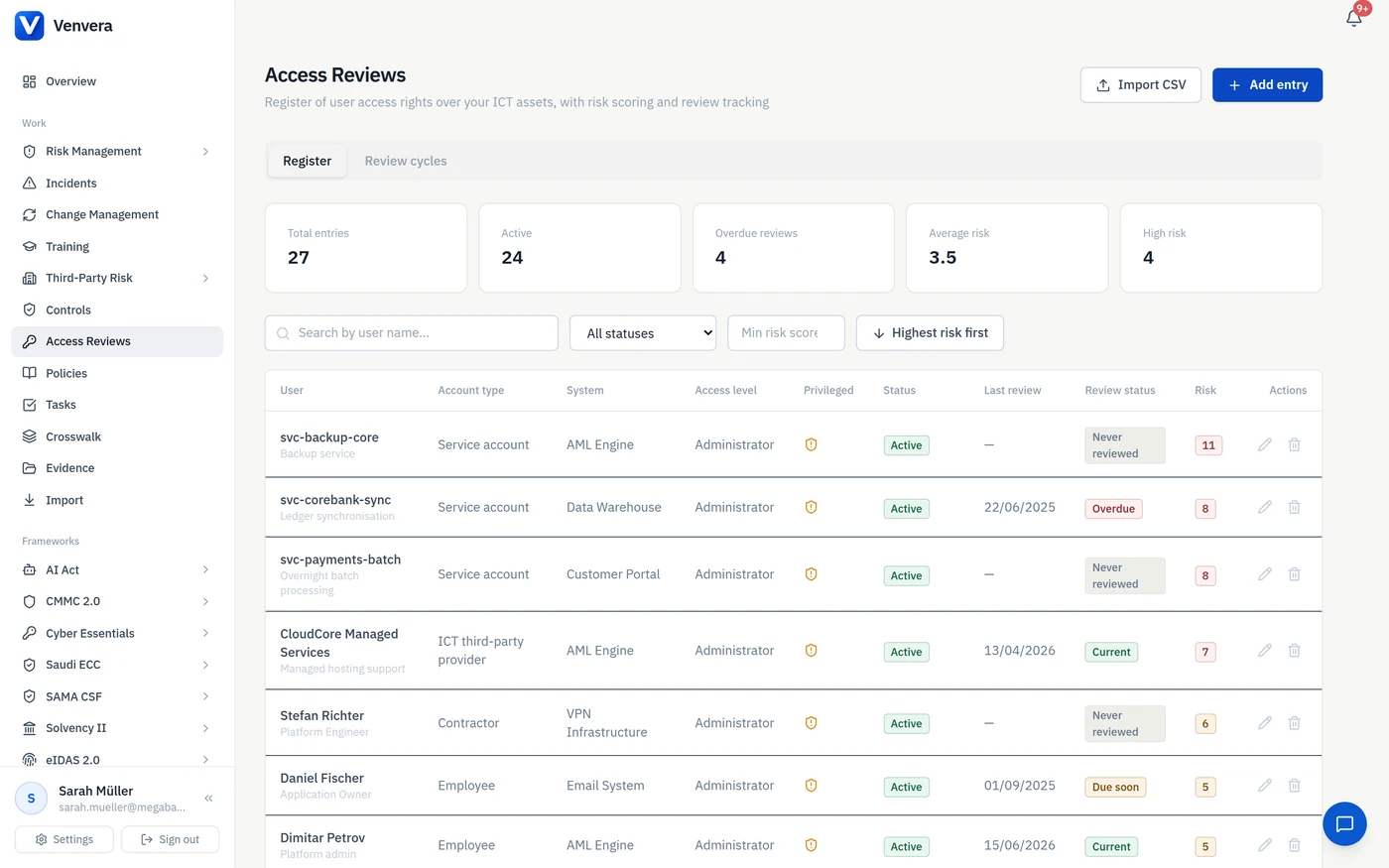Viewport: 1389px width, 868px height.
Task: Click the Overdue reviews stat card
Action: pyautogui.click(x=793, y=248)
